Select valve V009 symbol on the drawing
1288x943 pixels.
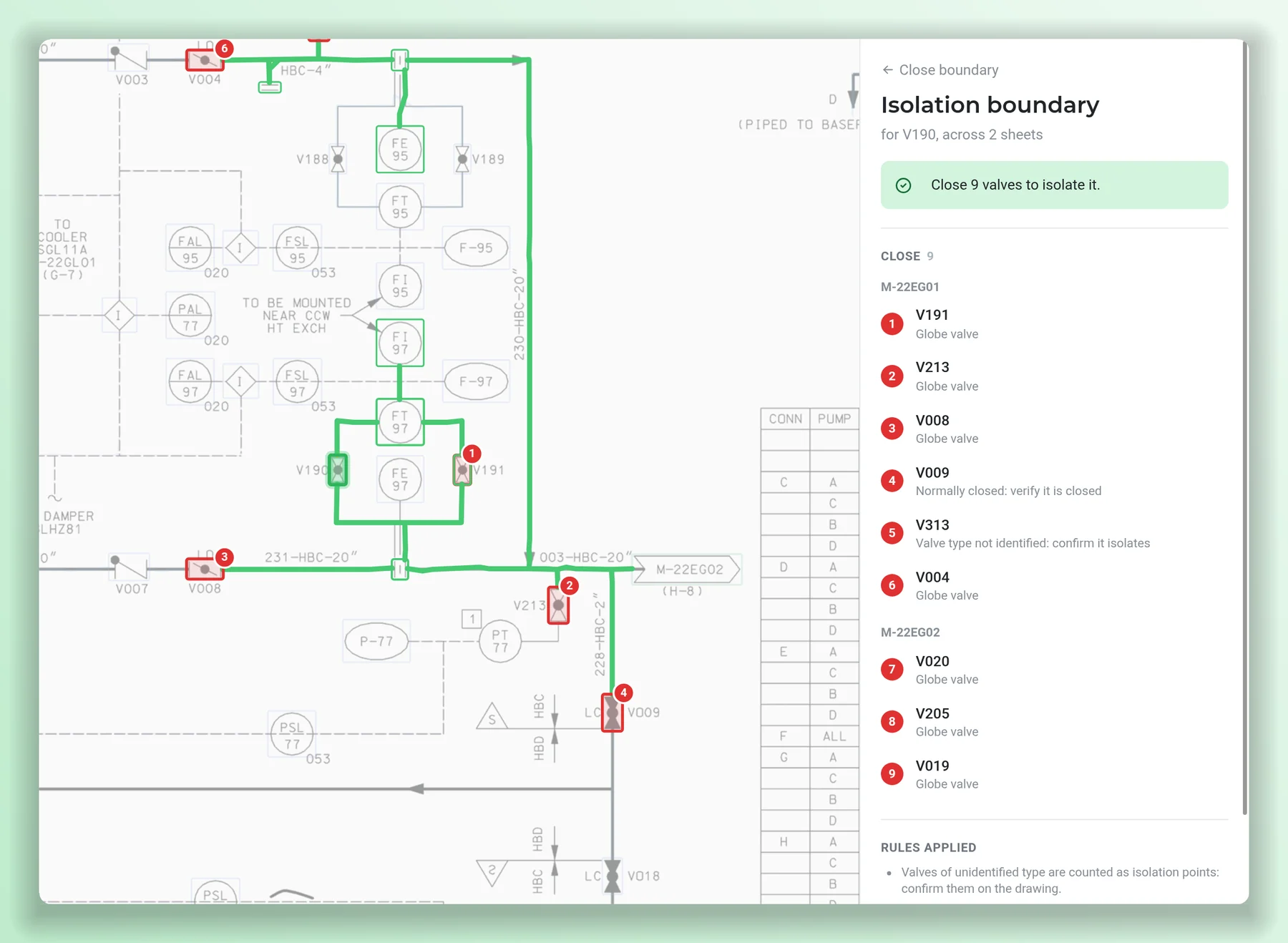click(613, 713)
